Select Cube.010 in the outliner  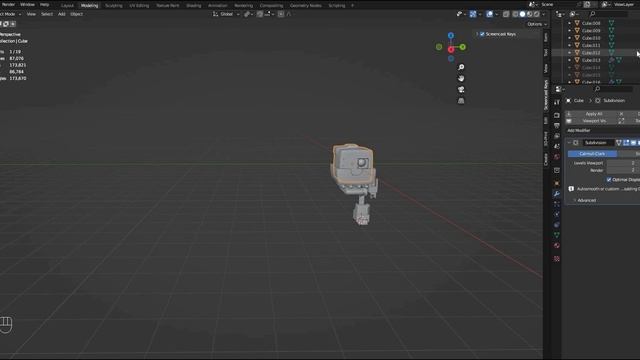pos(591,38)
